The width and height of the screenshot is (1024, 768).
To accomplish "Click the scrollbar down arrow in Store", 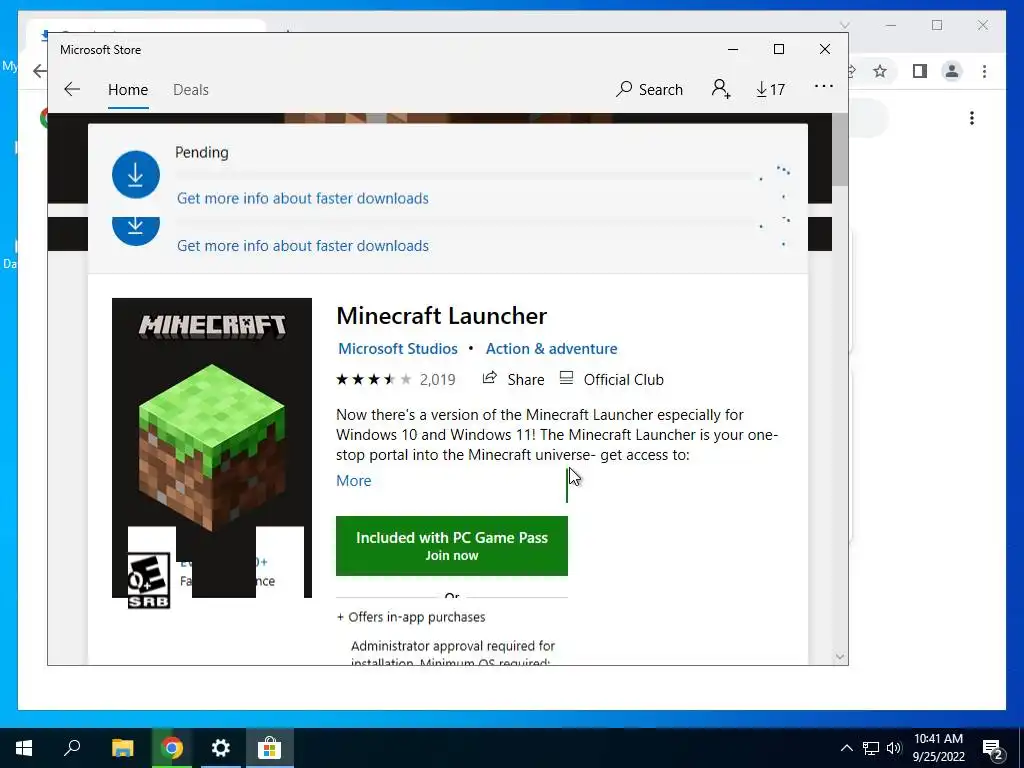I will click(x=840, y=657).
